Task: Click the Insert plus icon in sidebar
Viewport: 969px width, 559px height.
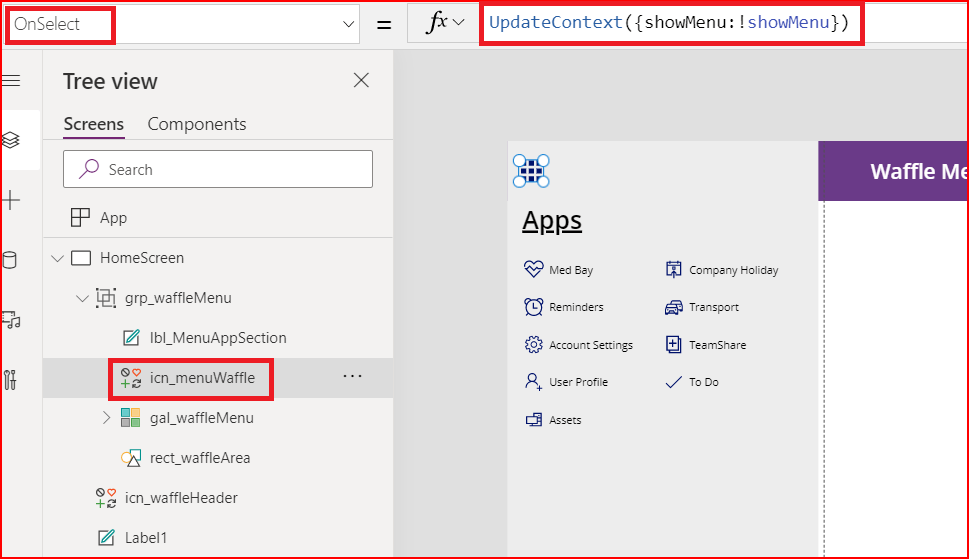Action: 11,201
